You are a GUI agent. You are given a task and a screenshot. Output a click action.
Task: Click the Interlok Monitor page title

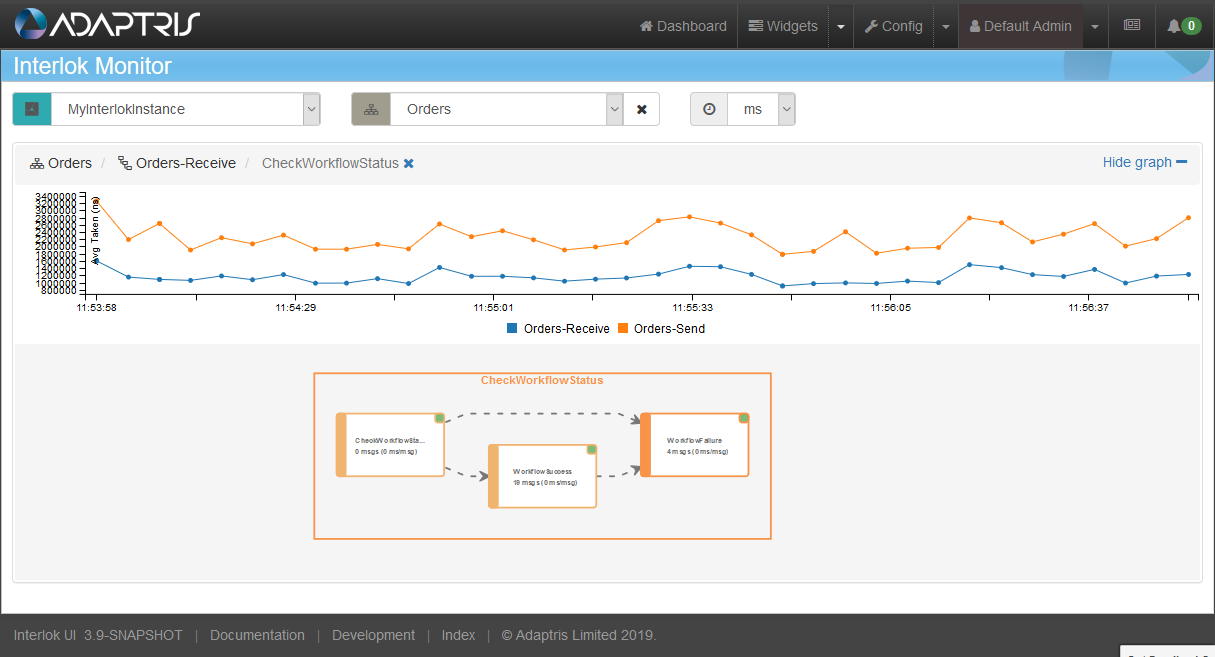(92, 66)
